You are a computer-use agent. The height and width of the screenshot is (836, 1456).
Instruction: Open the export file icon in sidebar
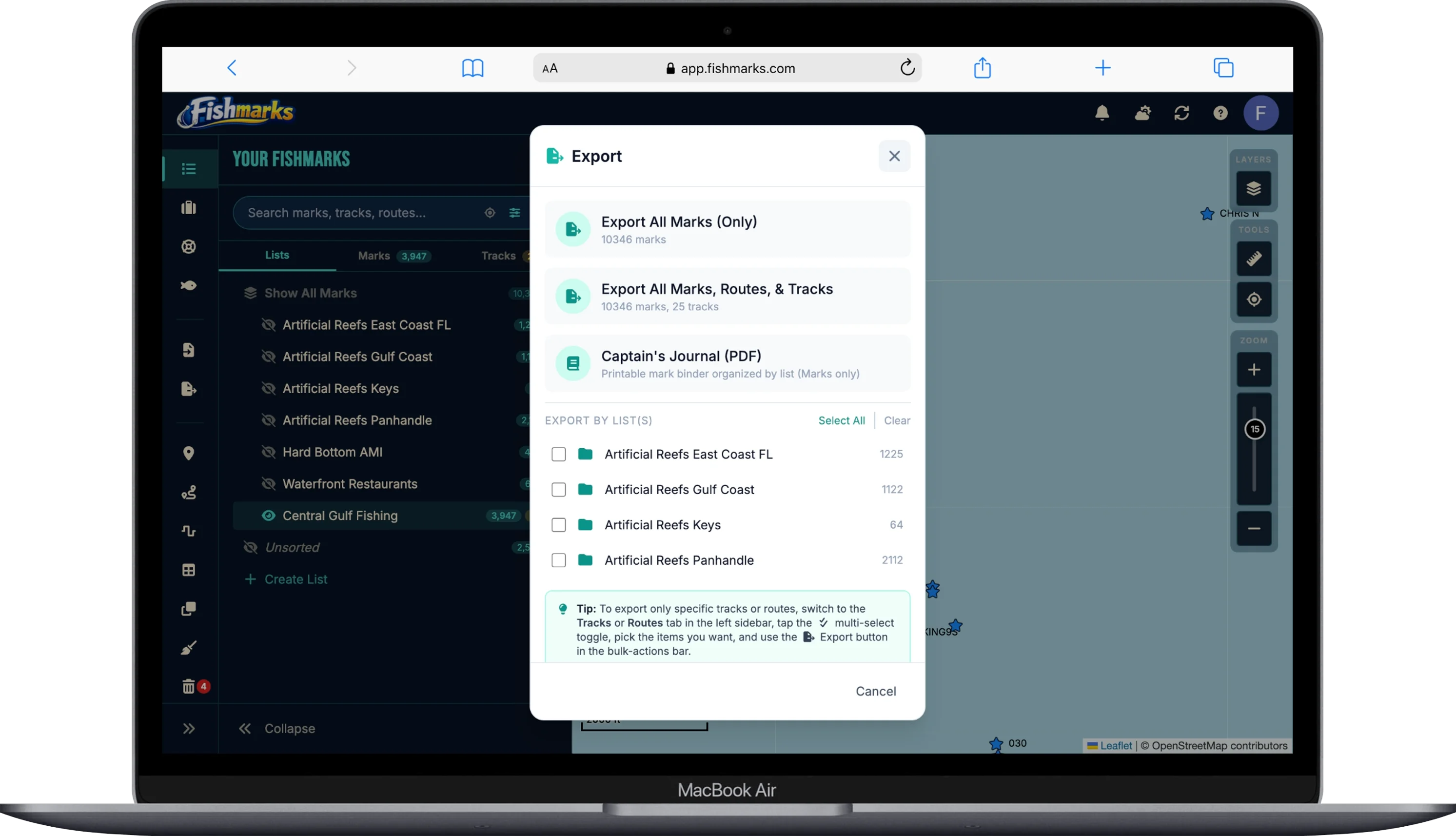point(189,389)
